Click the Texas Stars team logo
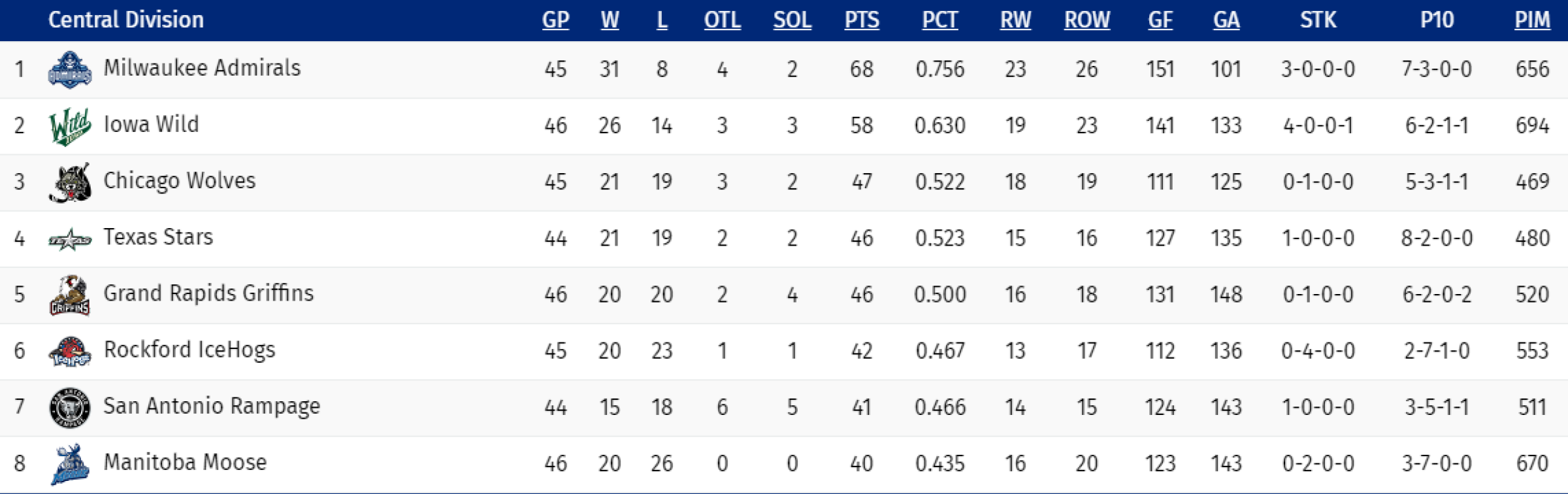The image size is (1568, 494). (x=70, y=240)
